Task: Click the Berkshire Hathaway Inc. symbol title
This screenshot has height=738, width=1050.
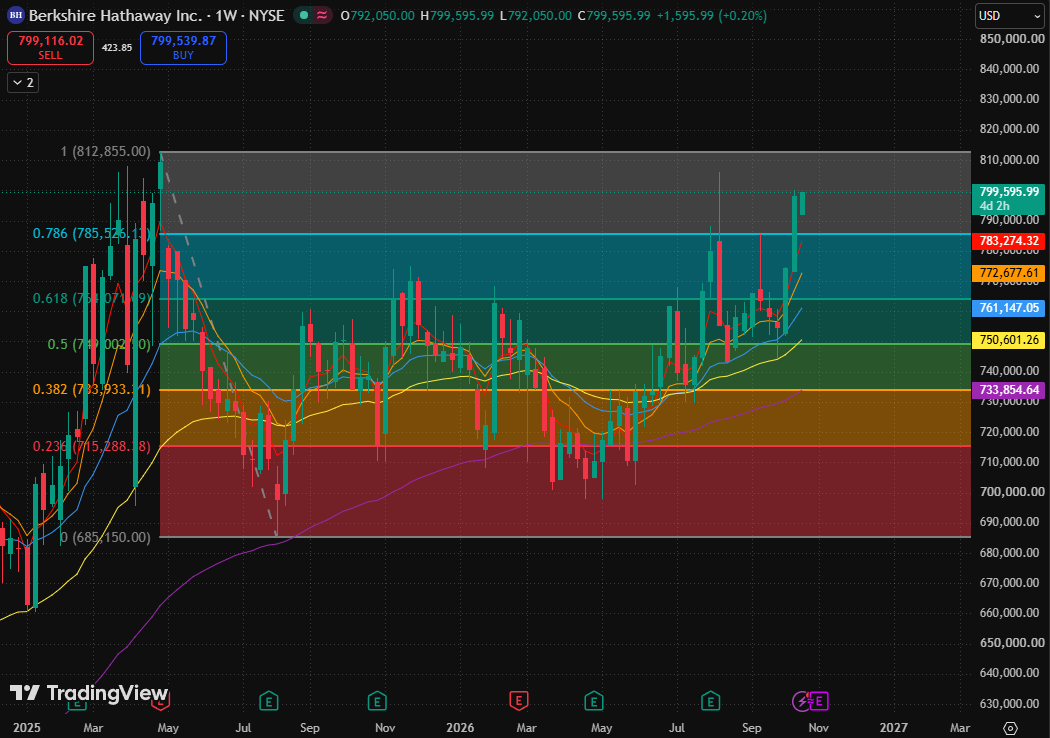Action: click(115, 15)
